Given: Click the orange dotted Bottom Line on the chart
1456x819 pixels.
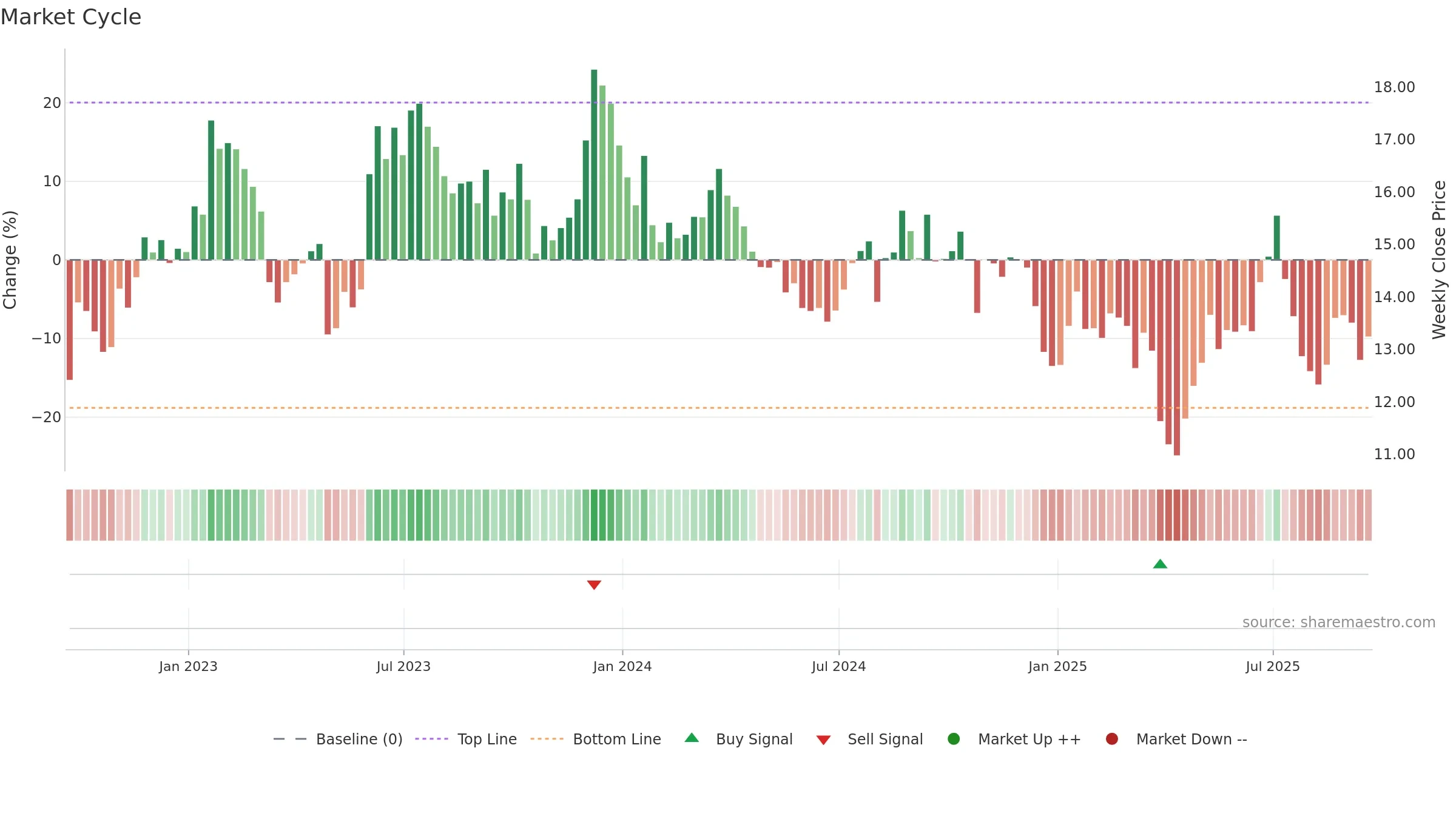Looking at the screenshot, I should [719, 408].
